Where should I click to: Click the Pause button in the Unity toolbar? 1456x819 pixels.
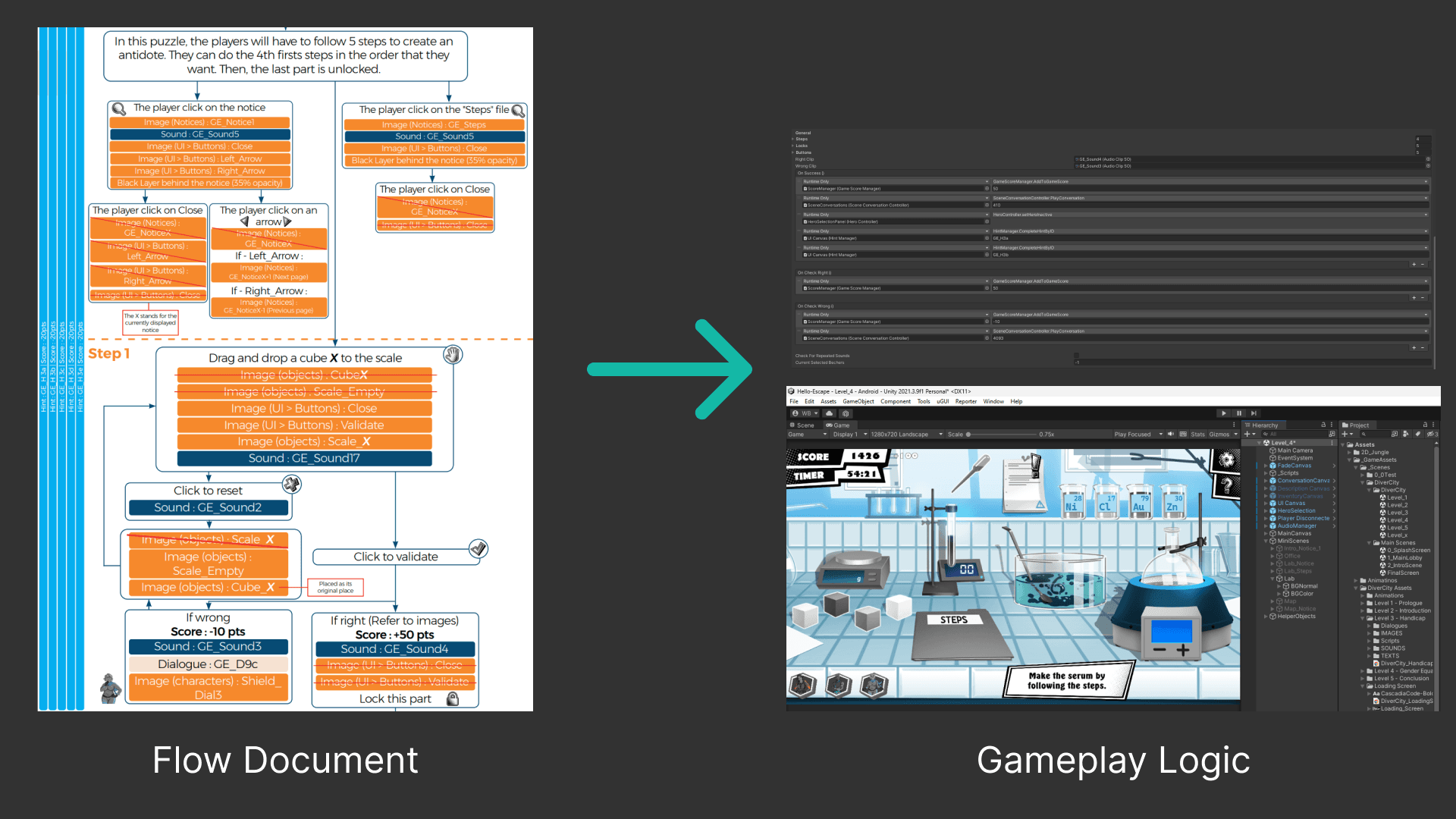pyautogui.click(x=1239, y=413)
